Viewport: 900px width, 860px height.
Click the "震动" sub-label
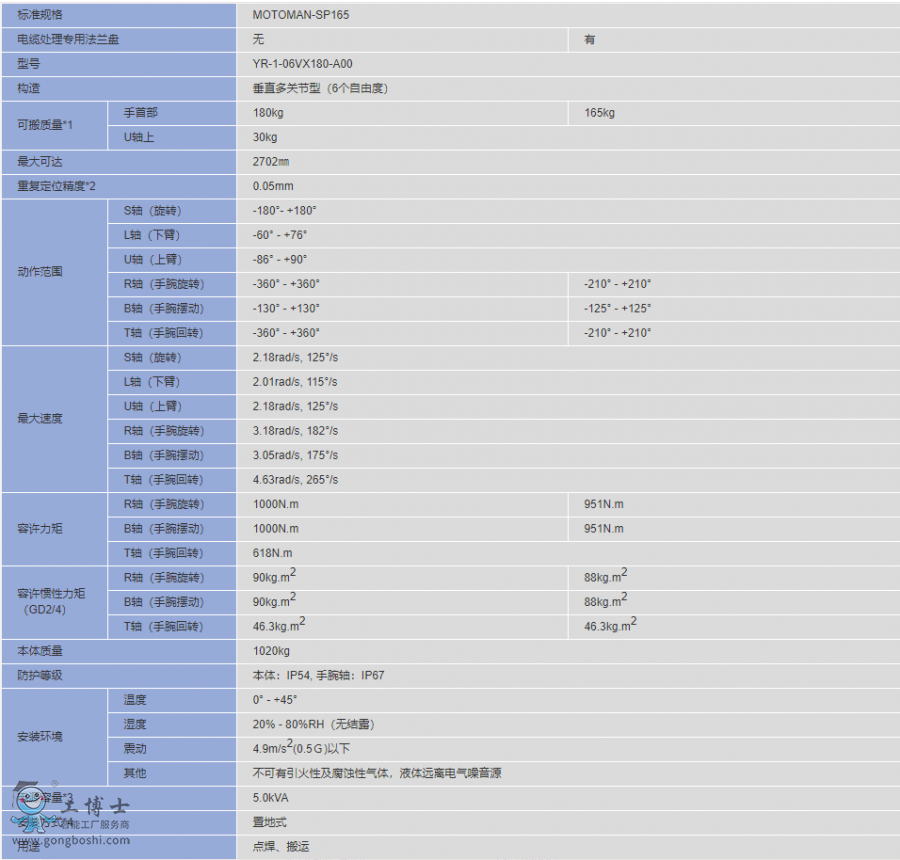tap(135, 749)
